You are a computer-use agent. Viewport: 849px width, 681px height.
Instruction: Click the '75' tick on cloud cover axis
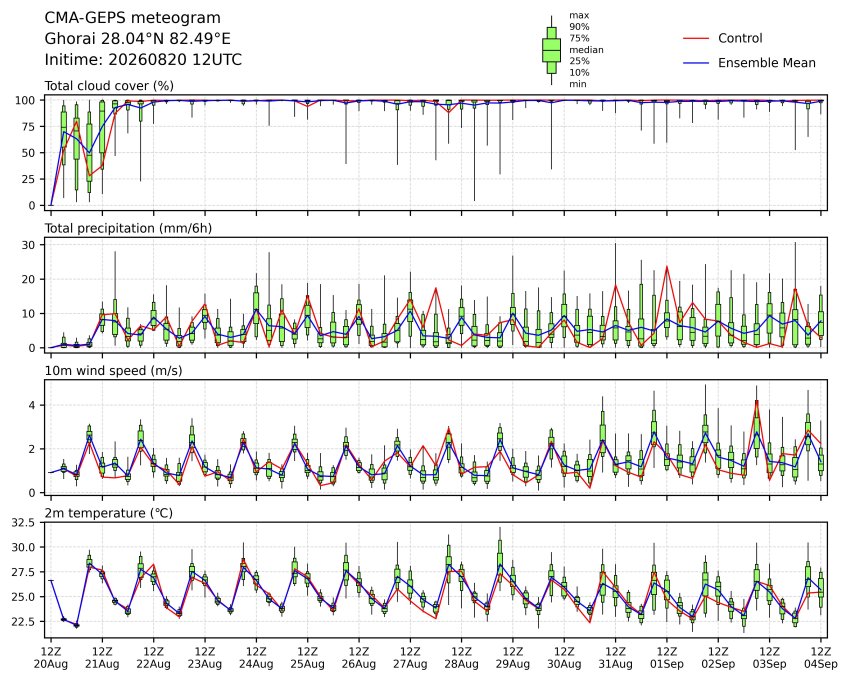tap(29, 127)
